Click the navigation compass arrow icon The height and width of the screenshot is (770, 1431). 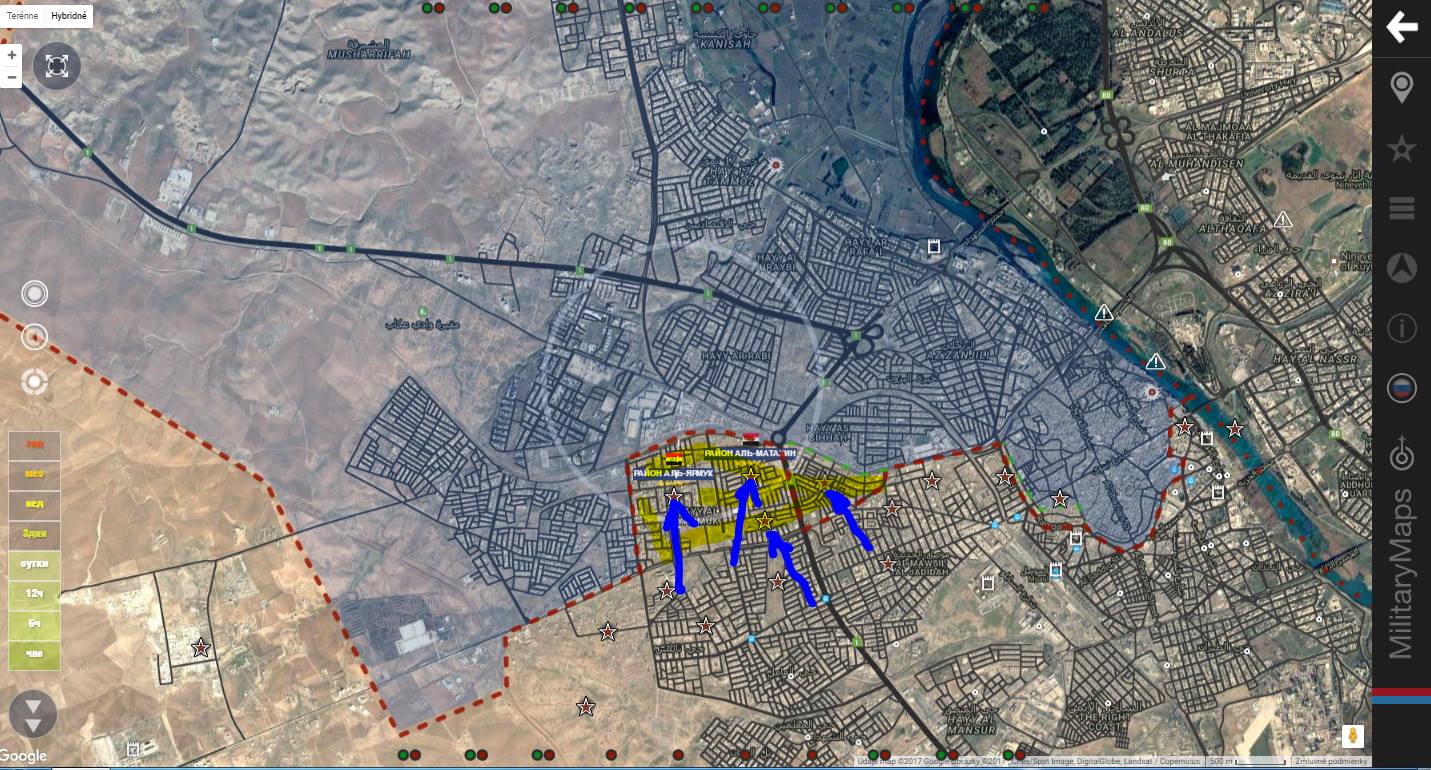coord(1402,268)
